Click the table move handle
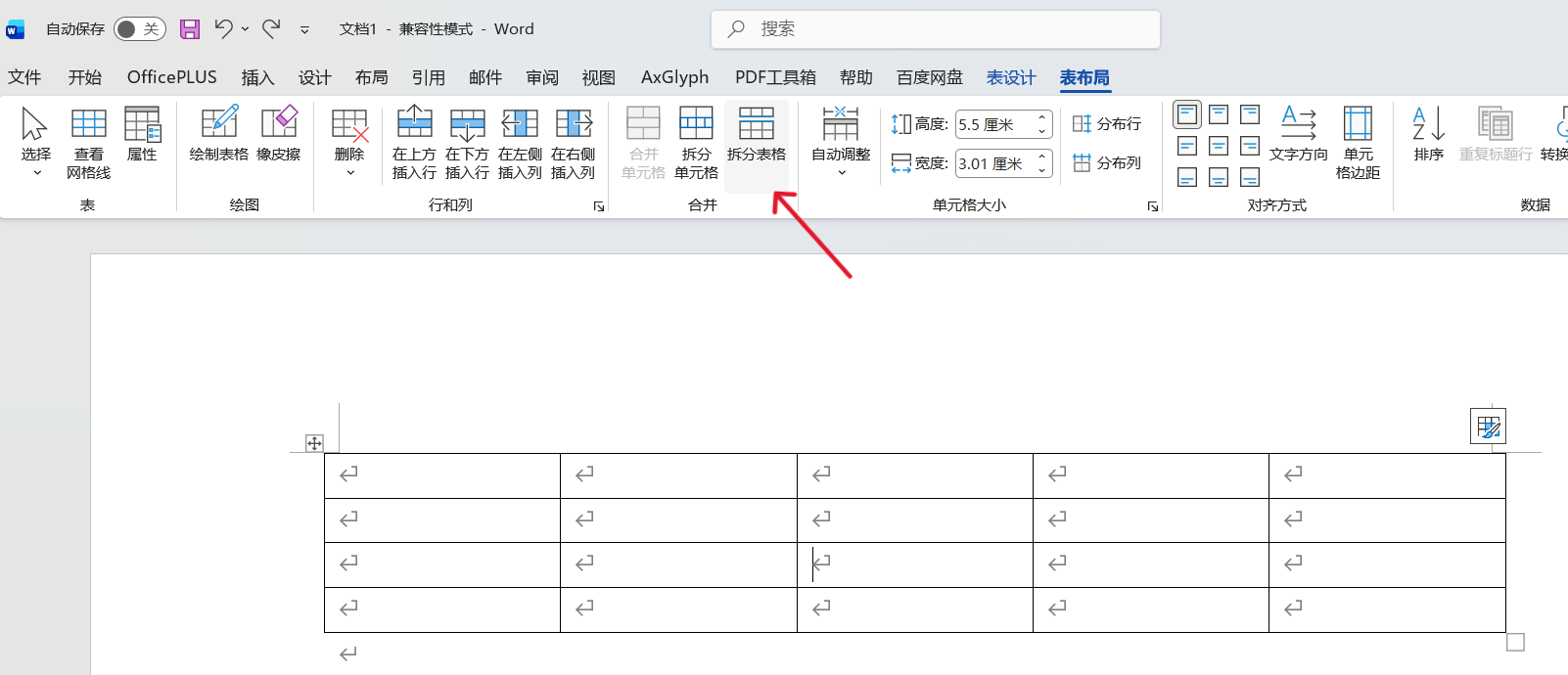Screen dimensions: 1568x675 (x=314, y=443)
